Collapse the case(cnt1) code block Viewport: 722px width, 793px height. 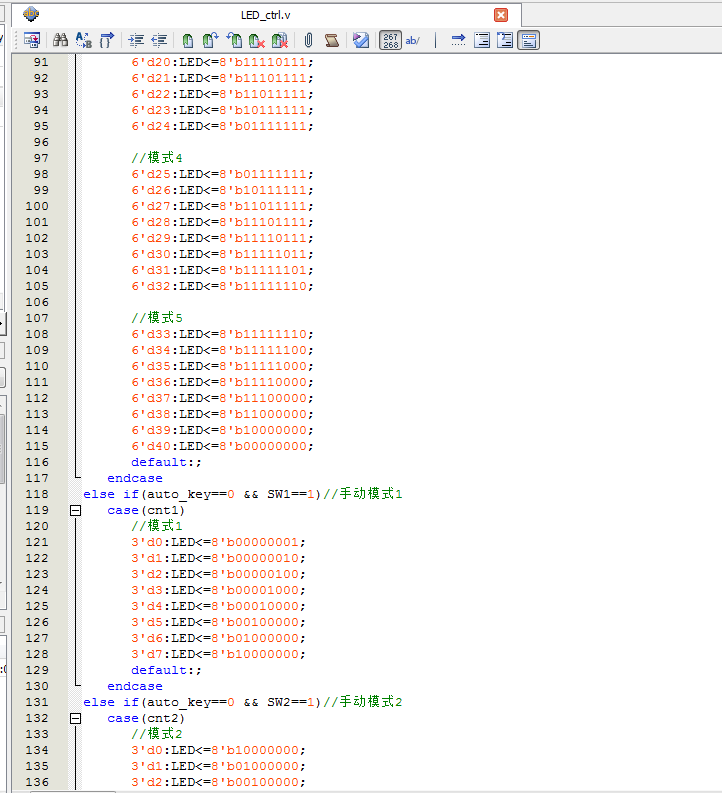[75, 510]
